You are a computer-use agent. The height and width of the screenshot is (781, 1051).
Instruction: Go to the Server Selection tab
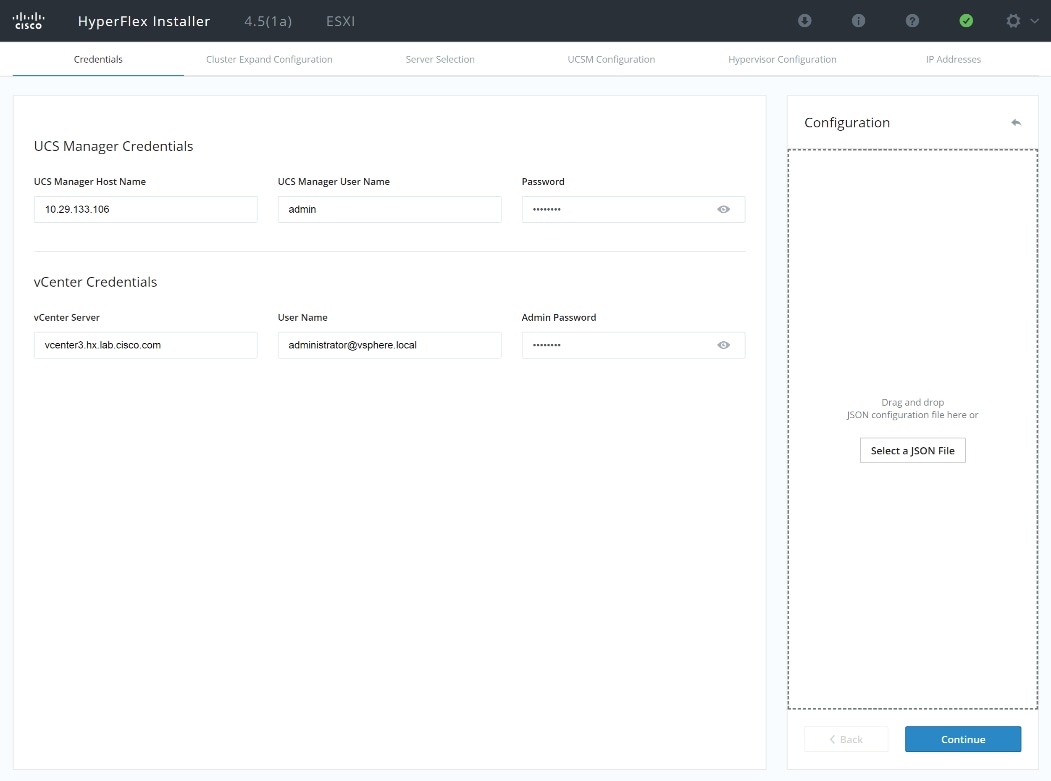440,59
